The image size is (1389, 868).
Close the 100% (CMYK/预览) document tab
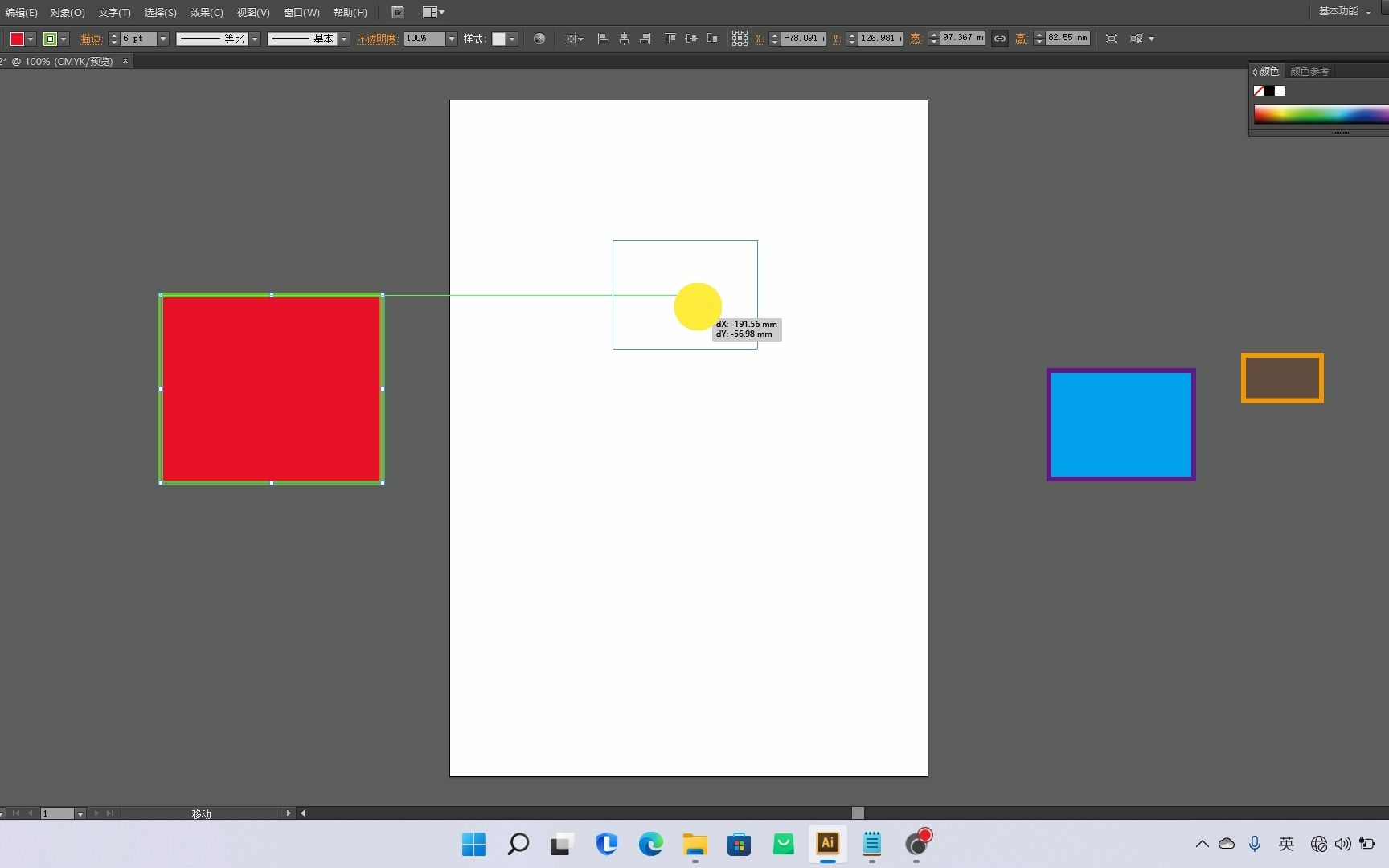(125, 61)
